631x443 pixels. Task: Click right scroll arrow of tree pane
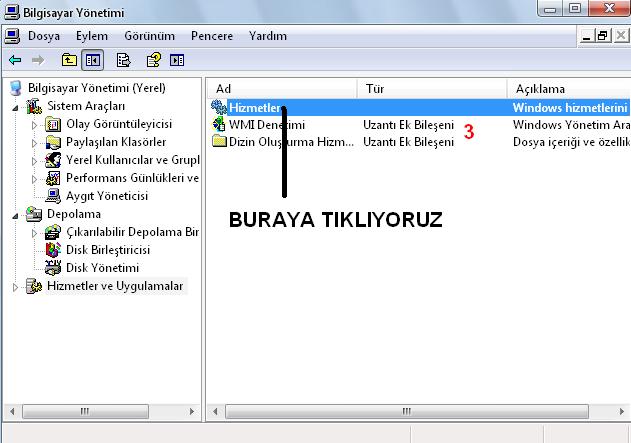192,412
